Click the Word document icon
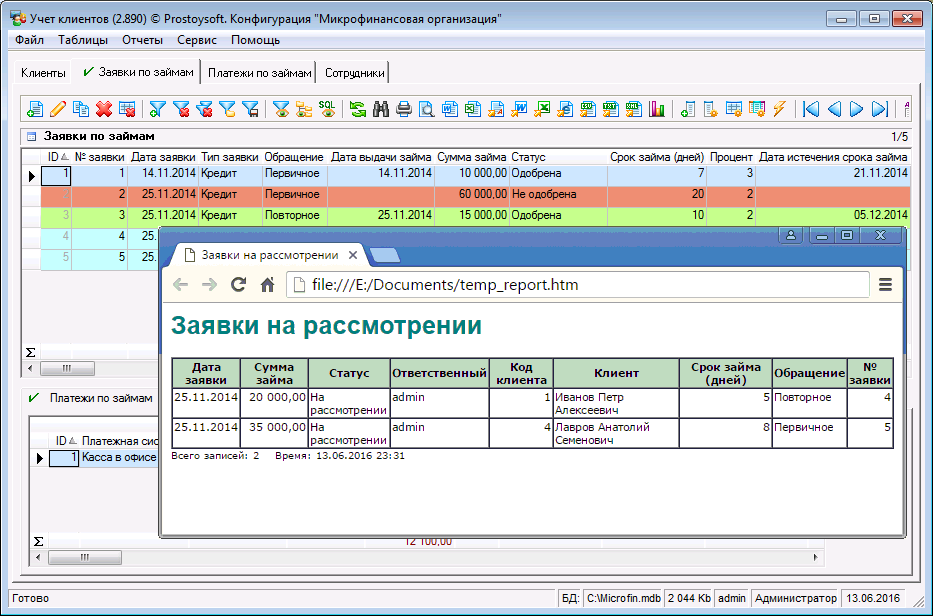The image size is (933, 616). tap(450, 109)
